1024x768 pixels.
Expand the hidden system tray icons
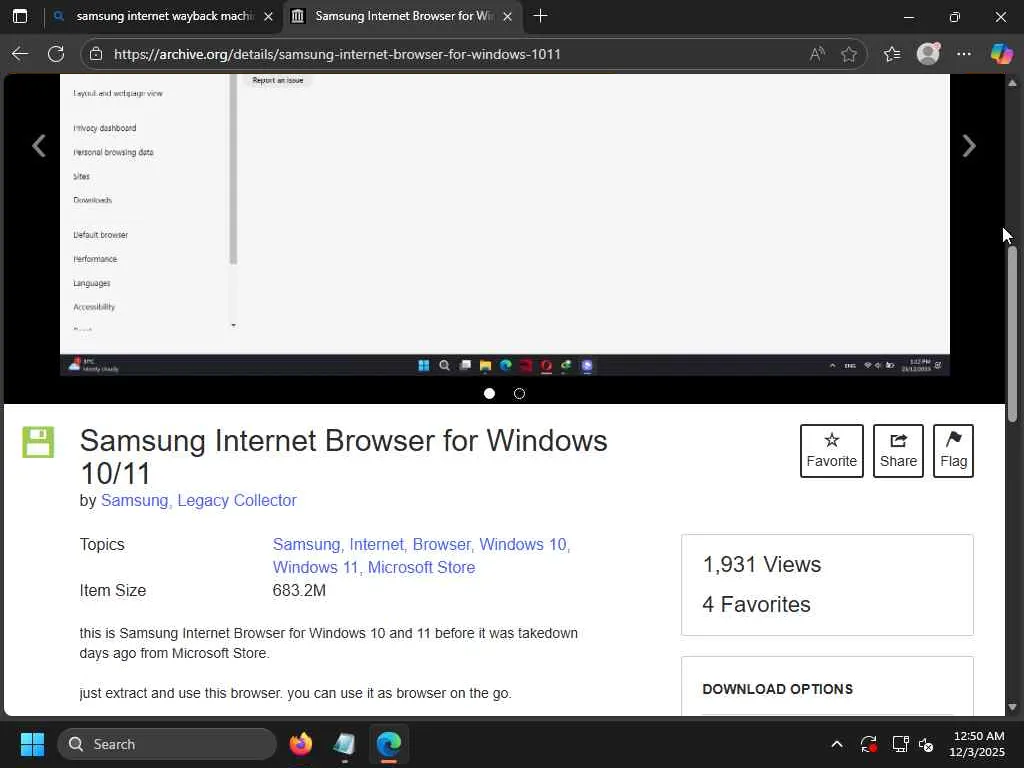pyautogui.click(x=837, y=744)
